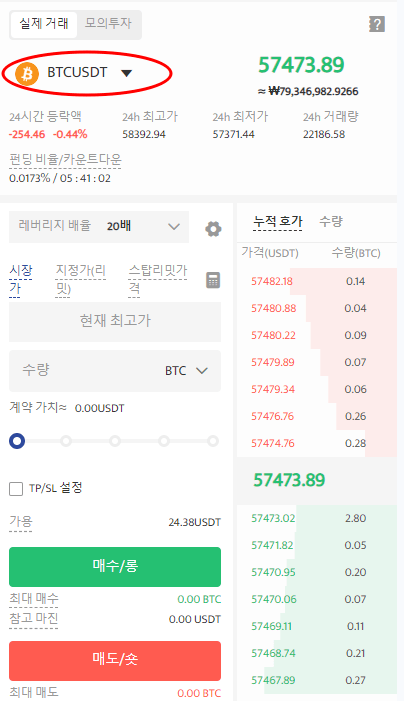
Task: Click the 수량 quantity input field
Action: [x=115, y=371]
